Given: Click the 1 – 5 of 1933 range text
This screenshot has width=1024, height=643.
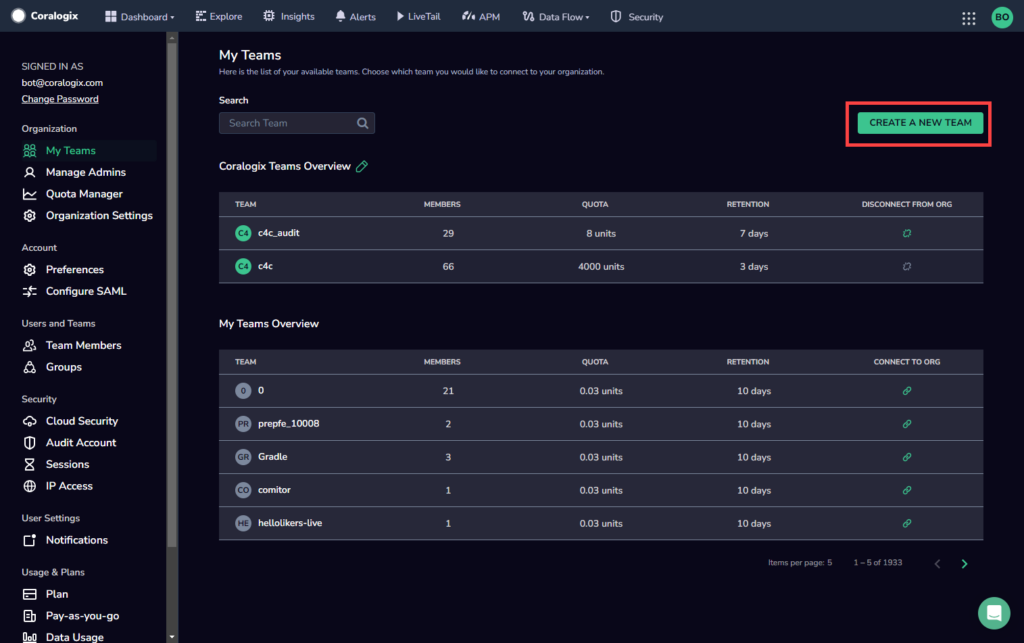Looking at the screenshot, I should click(x=878, y=562).
